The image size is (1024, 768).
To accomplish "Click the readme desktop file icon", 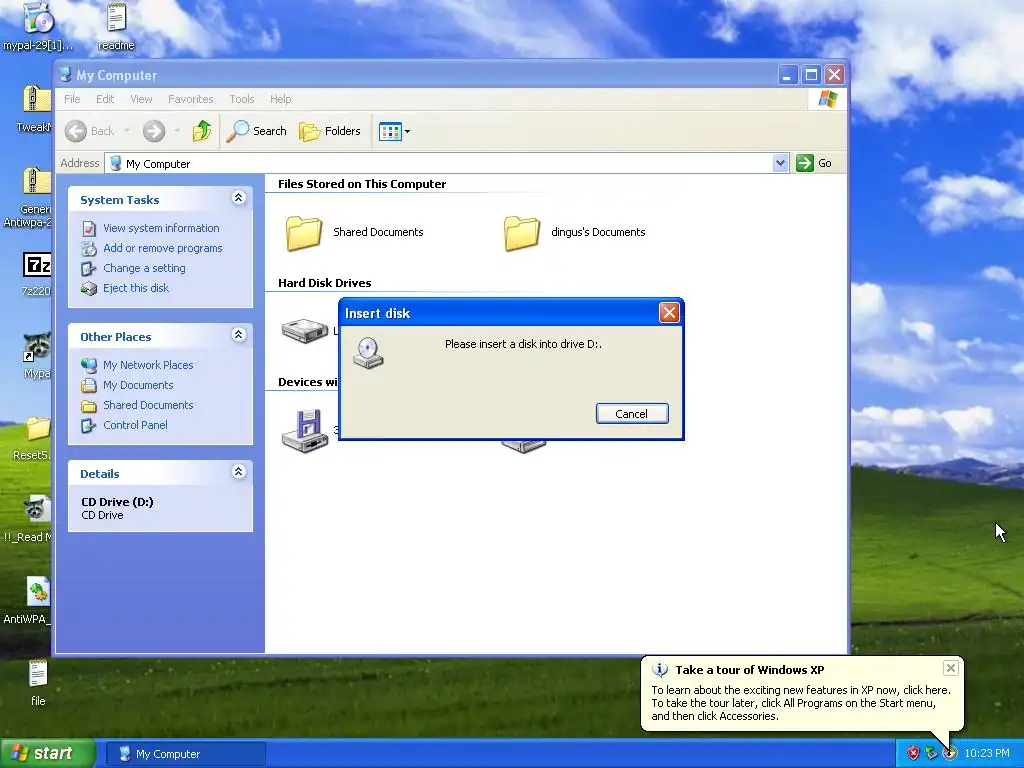I will [x=116, y=26].
